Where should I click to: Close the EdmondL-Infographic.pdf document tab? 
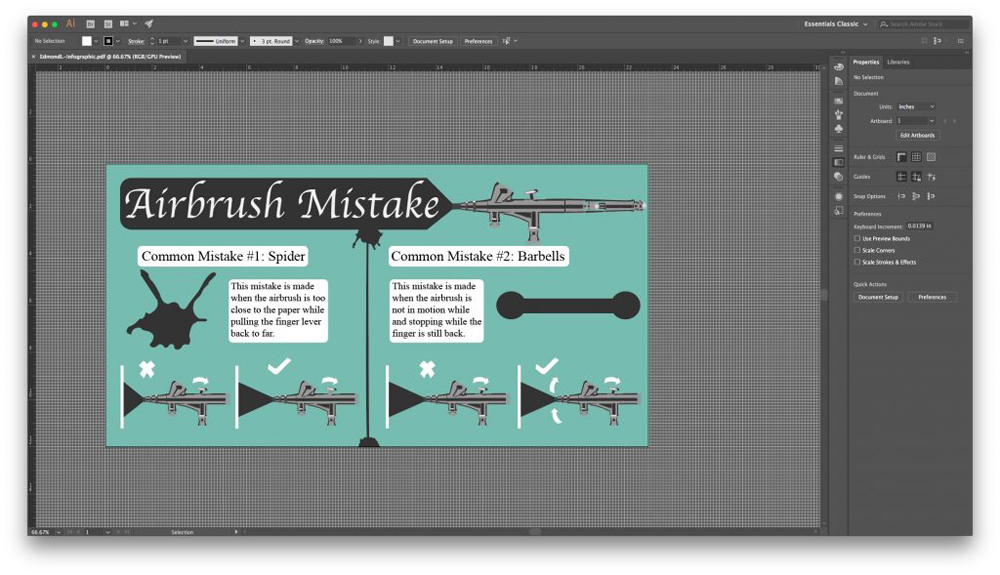[x=33, y=57]
